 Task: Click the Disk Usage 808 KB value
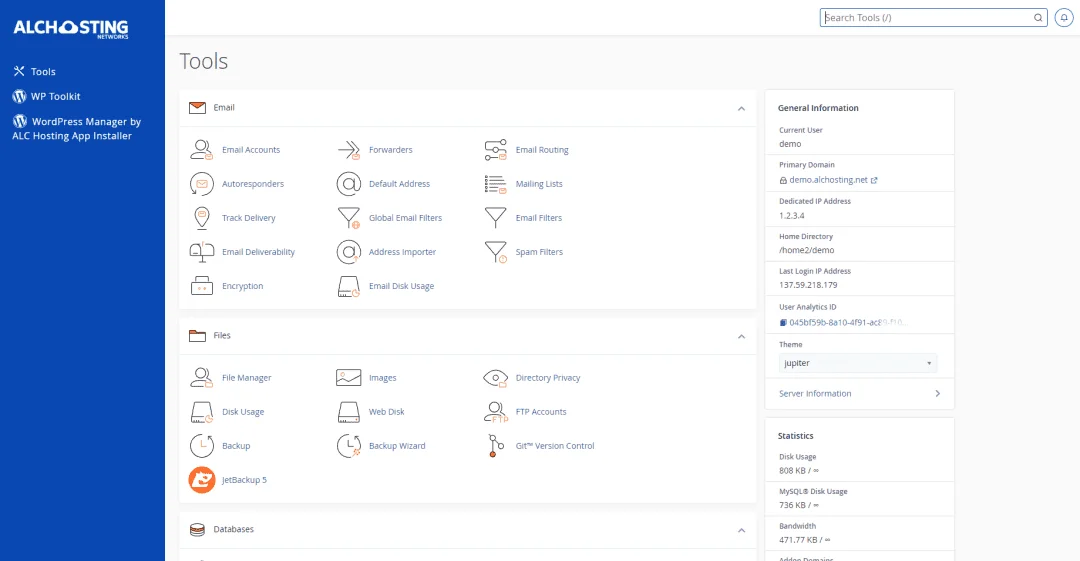coord(799,471)
